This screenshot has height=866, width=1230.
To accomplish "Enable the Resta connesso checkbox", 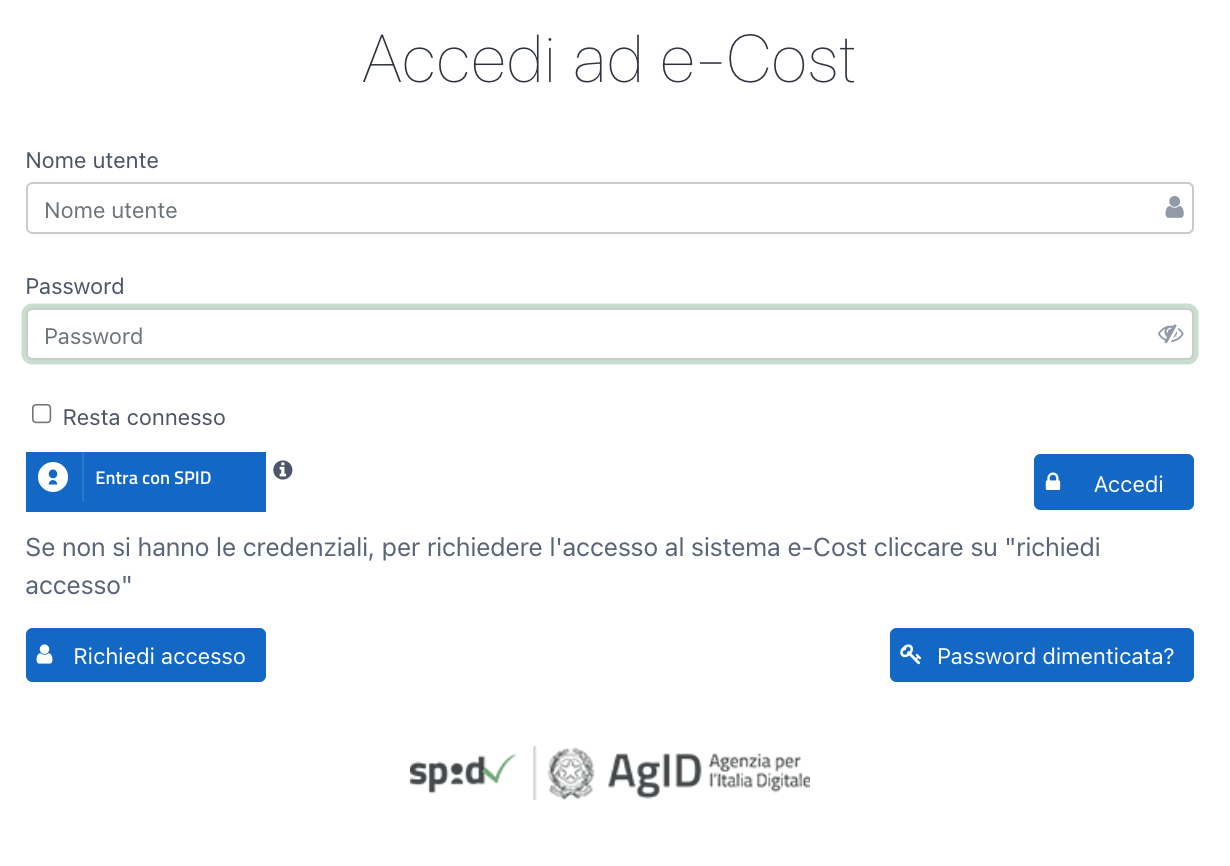I will (42, 414).
